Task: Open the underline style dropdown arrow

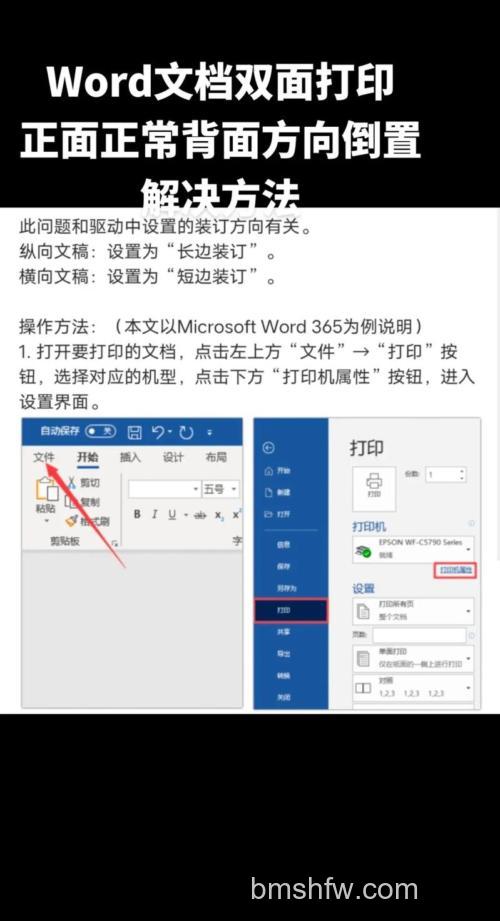Action: click(185, 515)
